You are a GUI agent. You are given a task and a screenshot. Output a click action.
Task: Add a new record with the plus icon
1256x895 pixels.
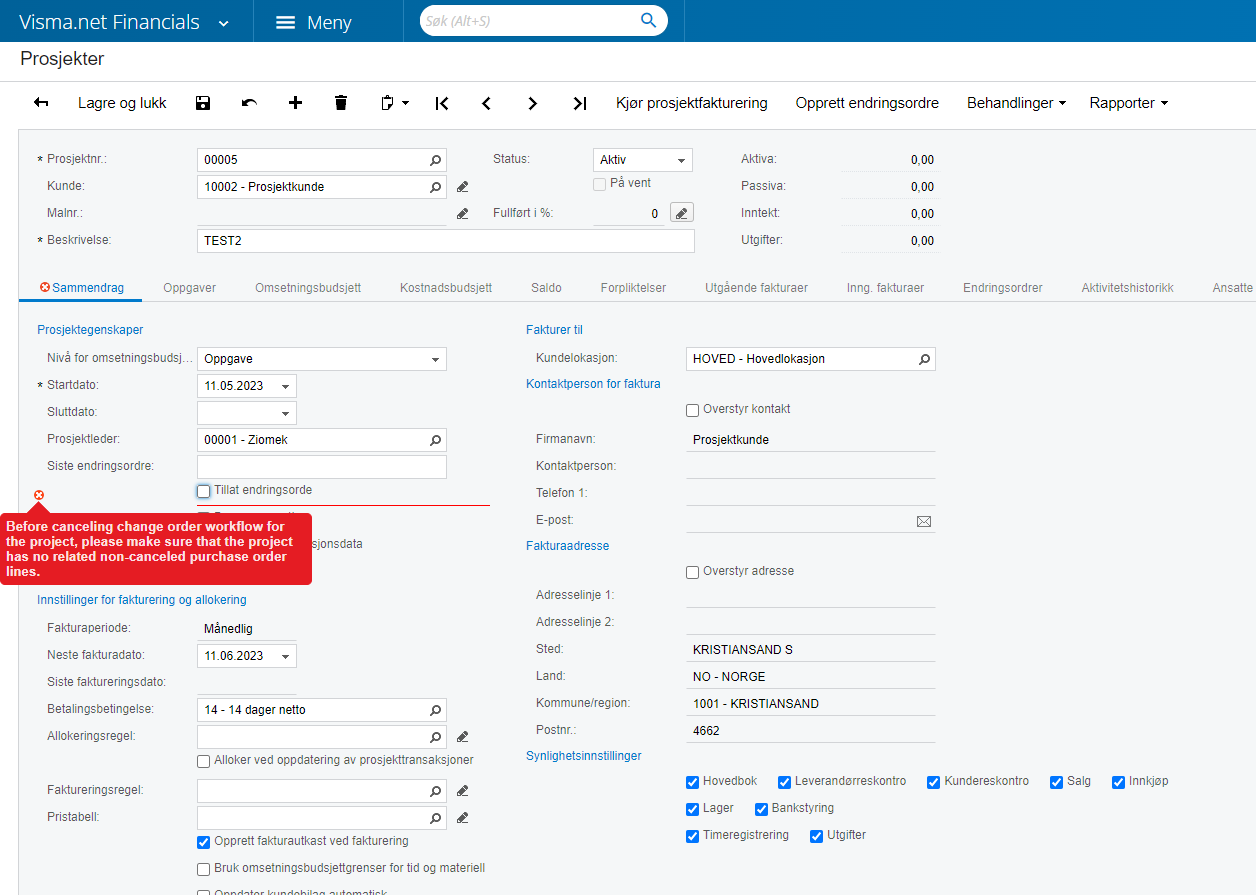(295, 102)
